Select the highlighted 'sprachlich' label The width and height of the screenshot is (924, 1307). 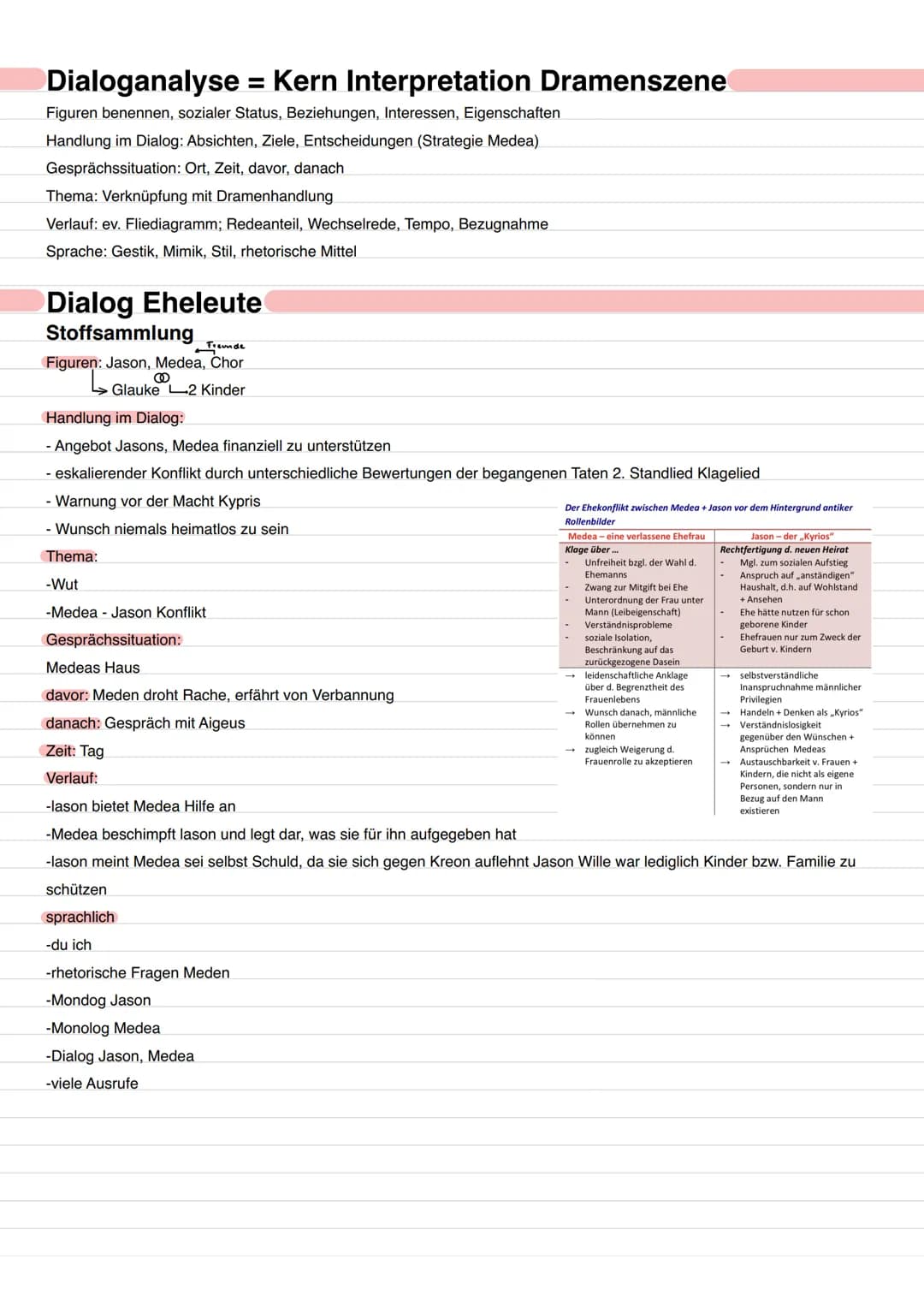[x=80, y=917]
